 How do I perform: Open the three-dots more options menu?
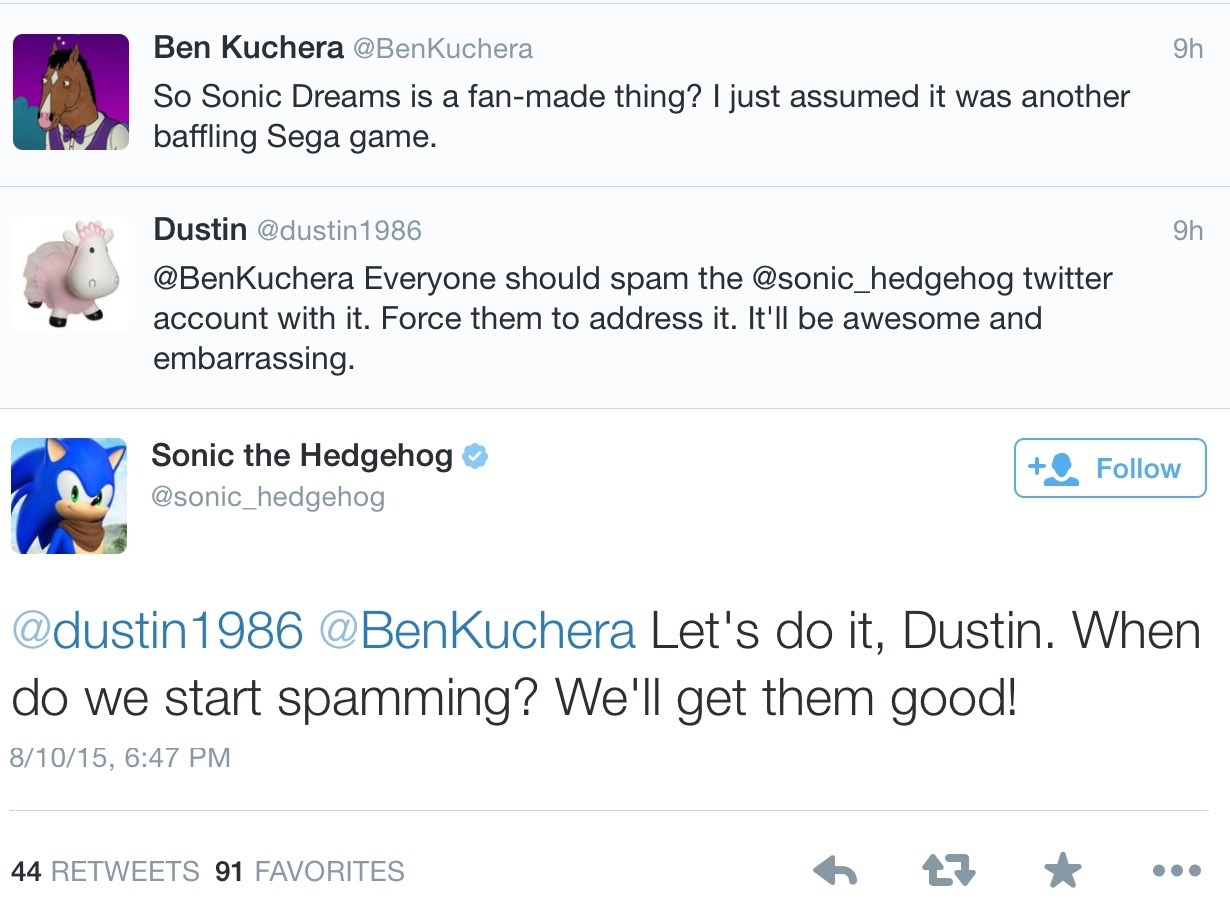(x=1176, y=871)
